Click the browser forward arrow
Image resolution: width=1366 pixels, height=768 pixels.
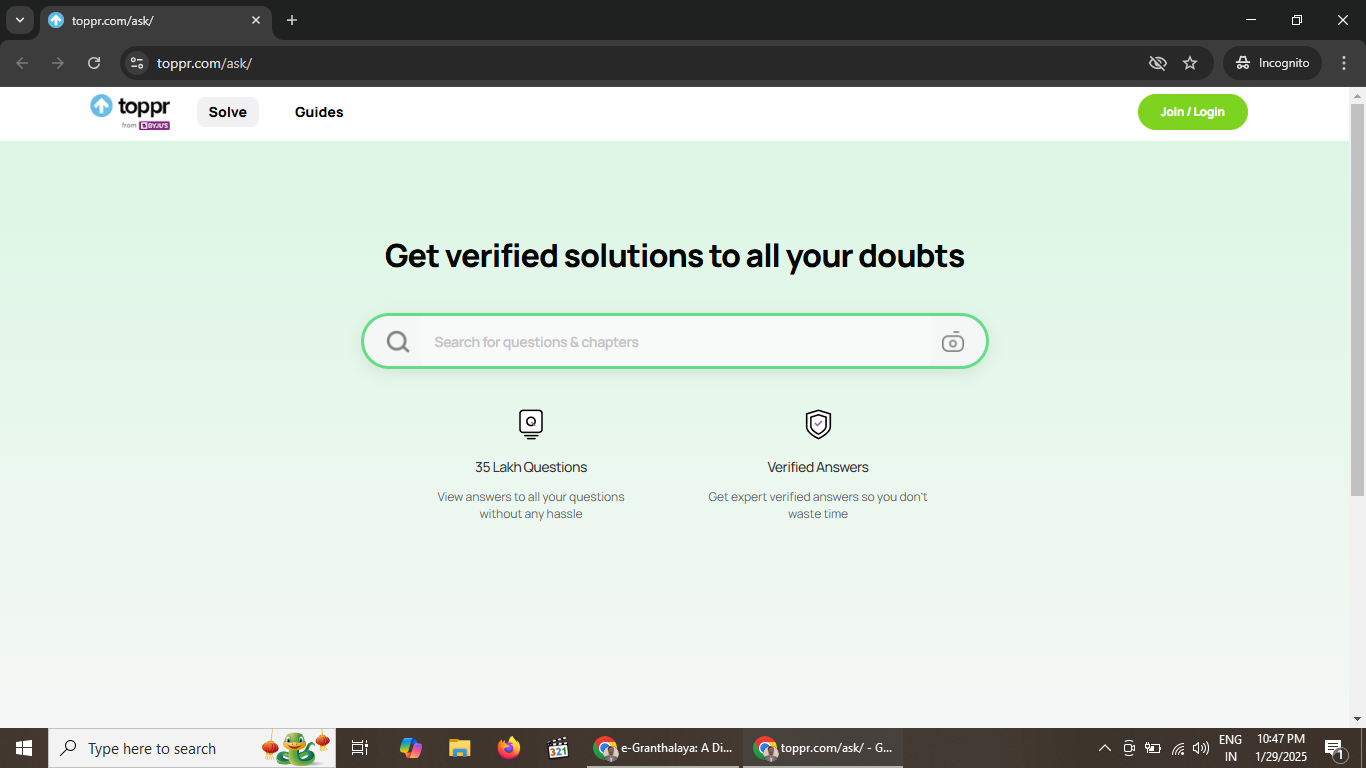click(58, 63)
